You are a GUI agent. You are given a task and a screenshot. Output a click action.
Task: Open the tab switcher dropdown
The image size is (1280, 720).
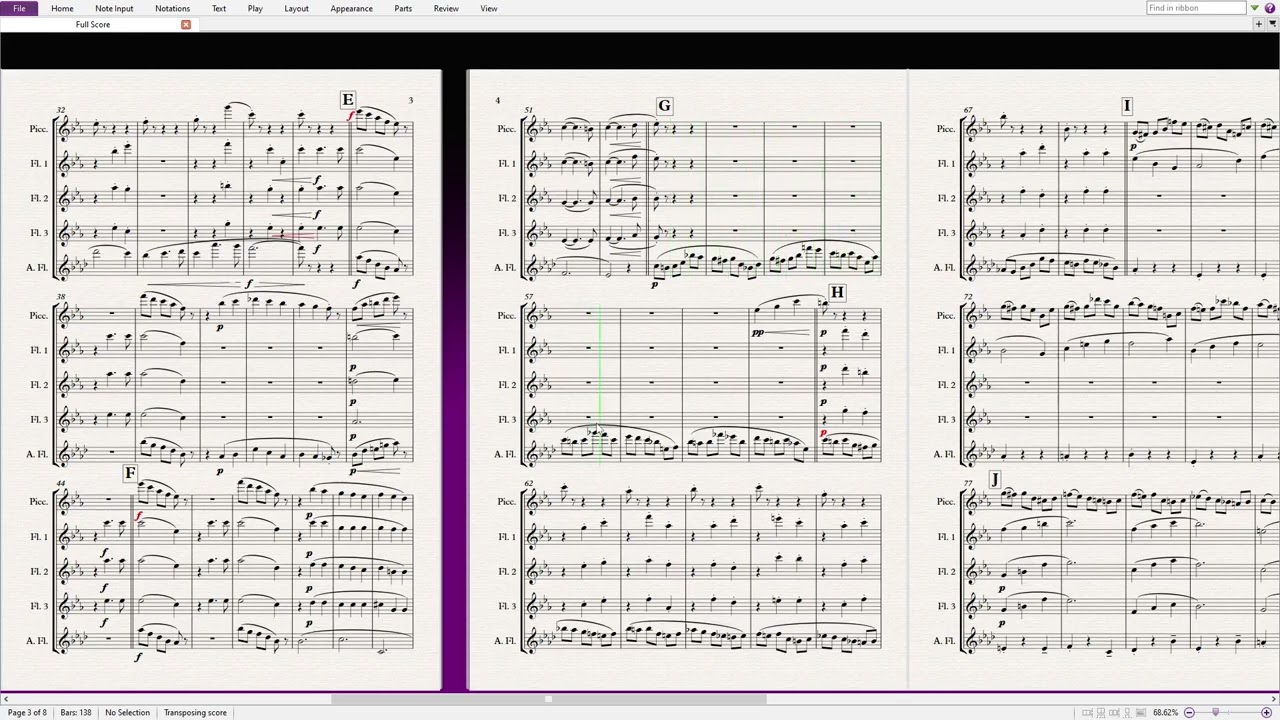click(1273, 24)
